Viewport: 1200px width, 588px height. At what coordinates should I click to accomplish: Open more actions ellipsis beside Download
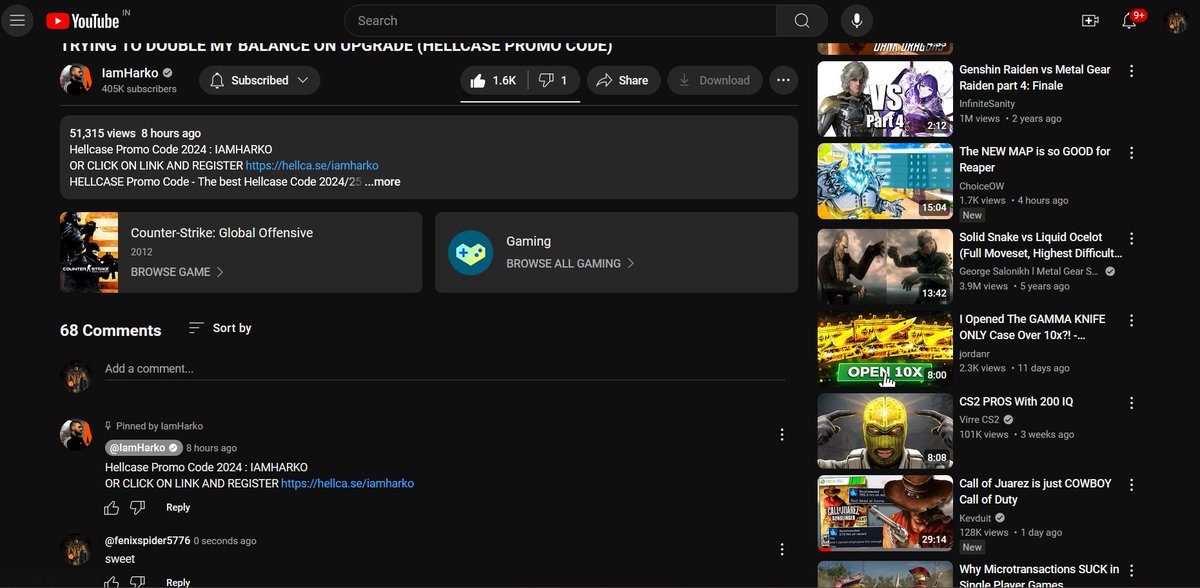[x=783, y=80]
